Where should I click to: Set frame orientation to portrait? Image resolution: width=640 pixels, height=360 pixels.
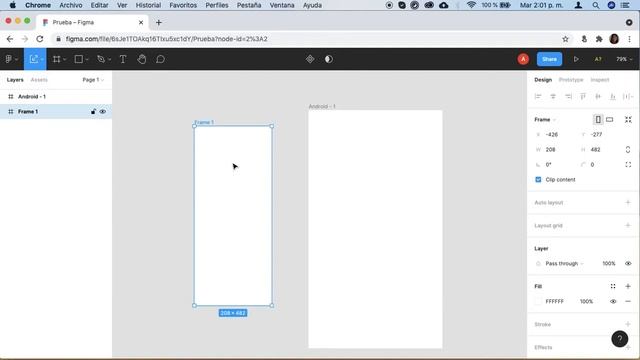598,120
